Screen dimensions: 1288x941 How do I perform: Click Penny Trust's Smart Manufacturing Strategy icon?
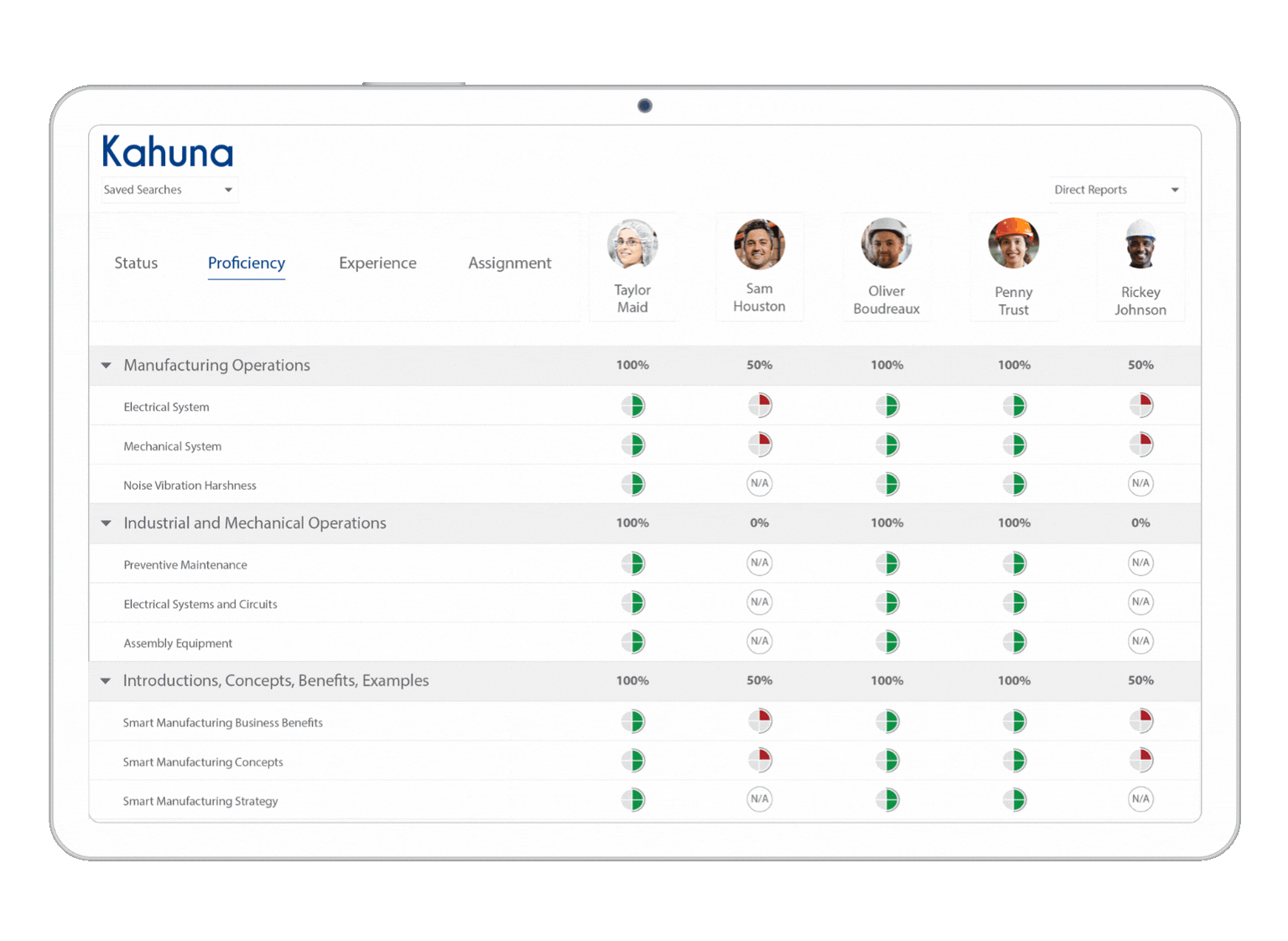pos(1015,800)
